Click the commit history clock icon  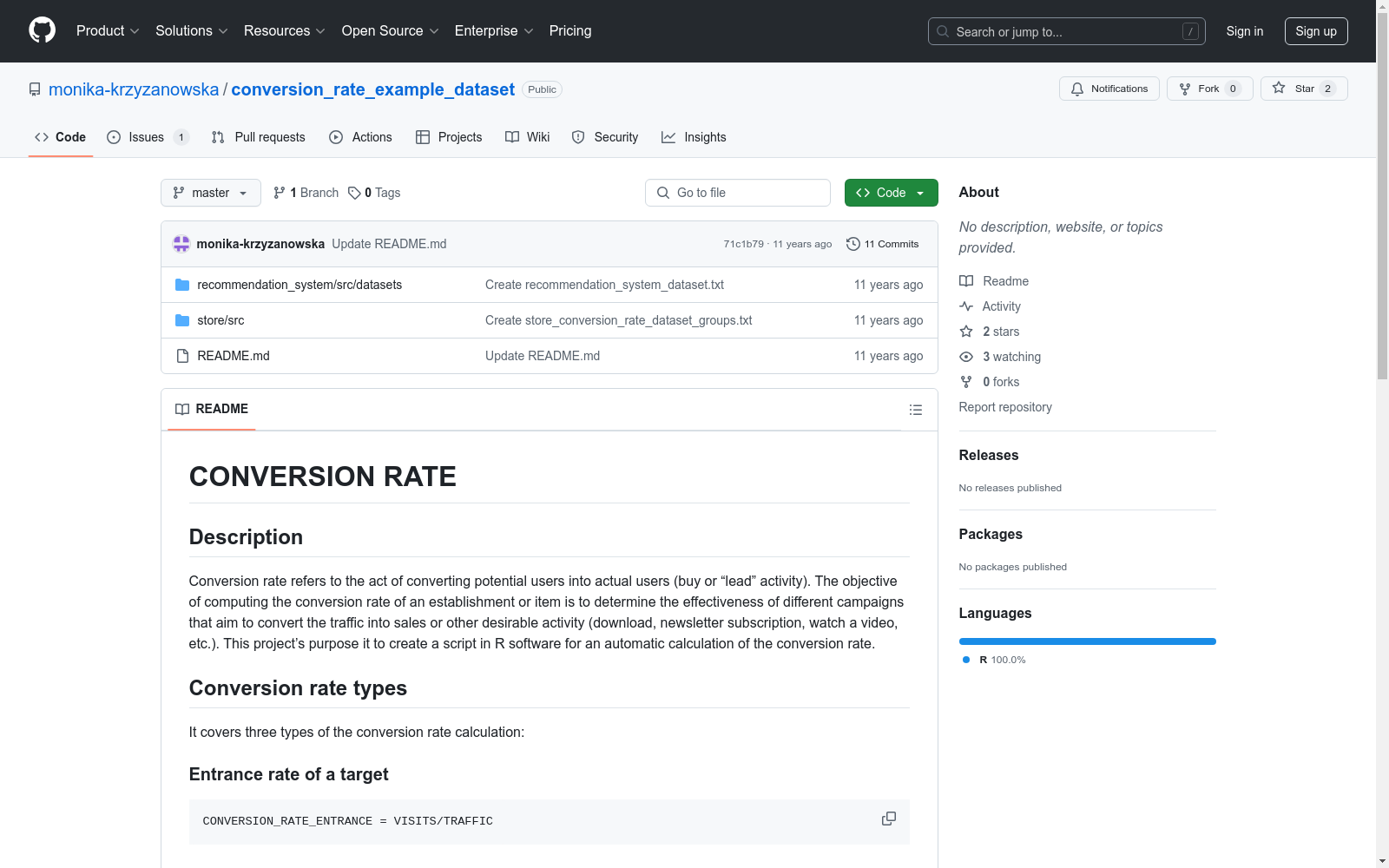tap(853, 244)
